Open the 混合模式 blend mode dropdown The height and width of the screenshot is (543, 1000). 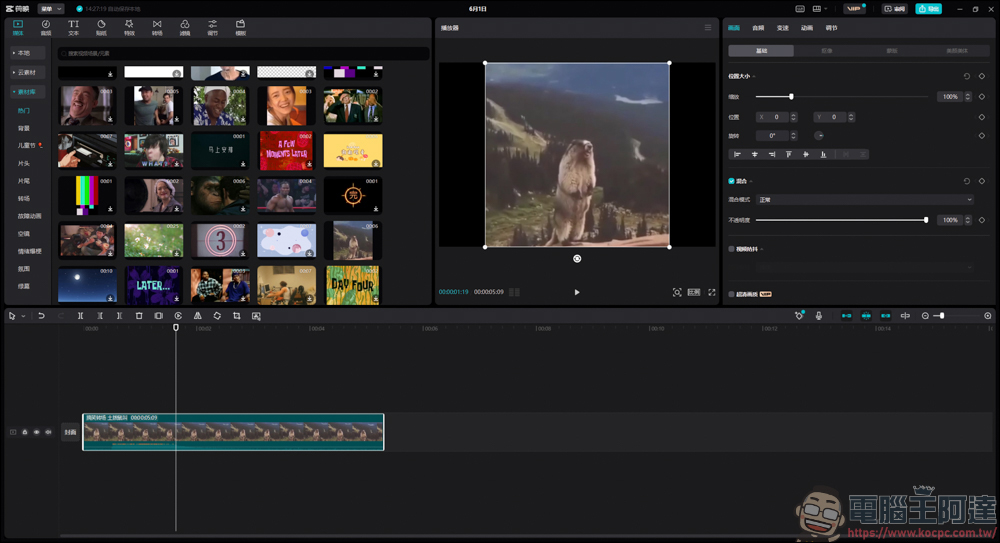(864, 200)
